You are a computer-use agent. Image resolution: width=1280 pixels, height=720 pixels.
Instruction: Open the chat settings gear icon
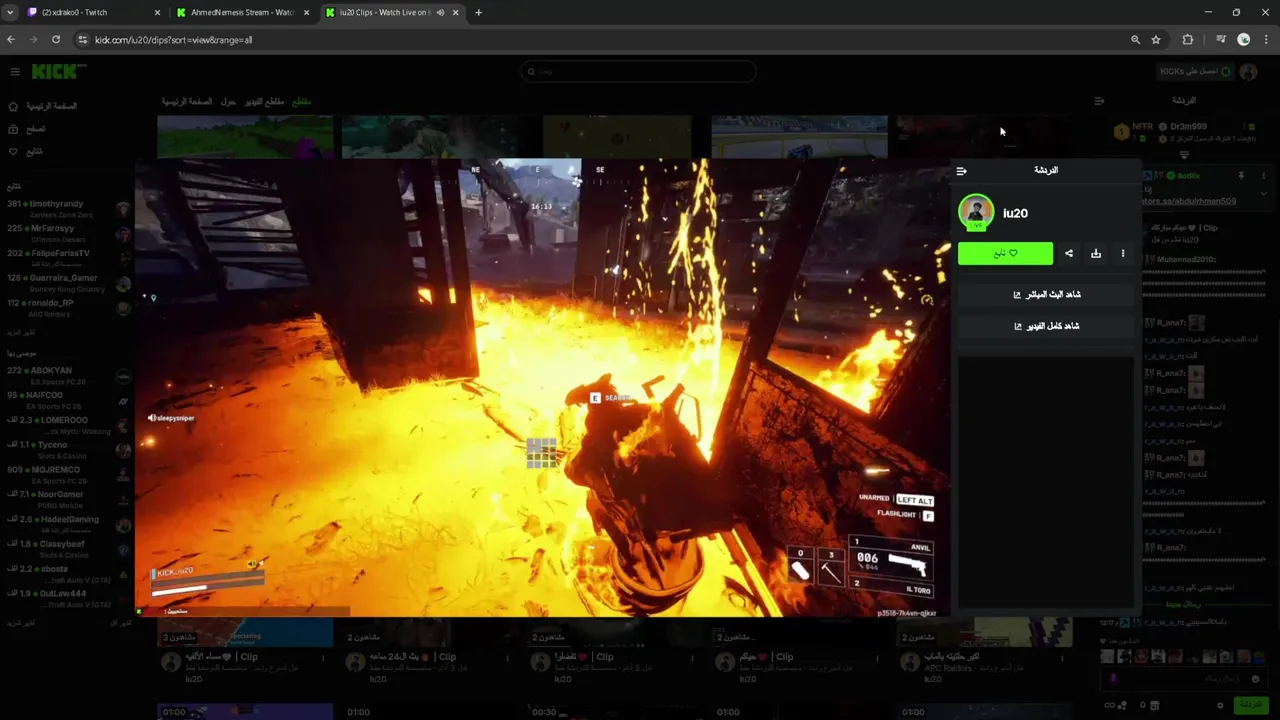click(x=1220, y=705)
